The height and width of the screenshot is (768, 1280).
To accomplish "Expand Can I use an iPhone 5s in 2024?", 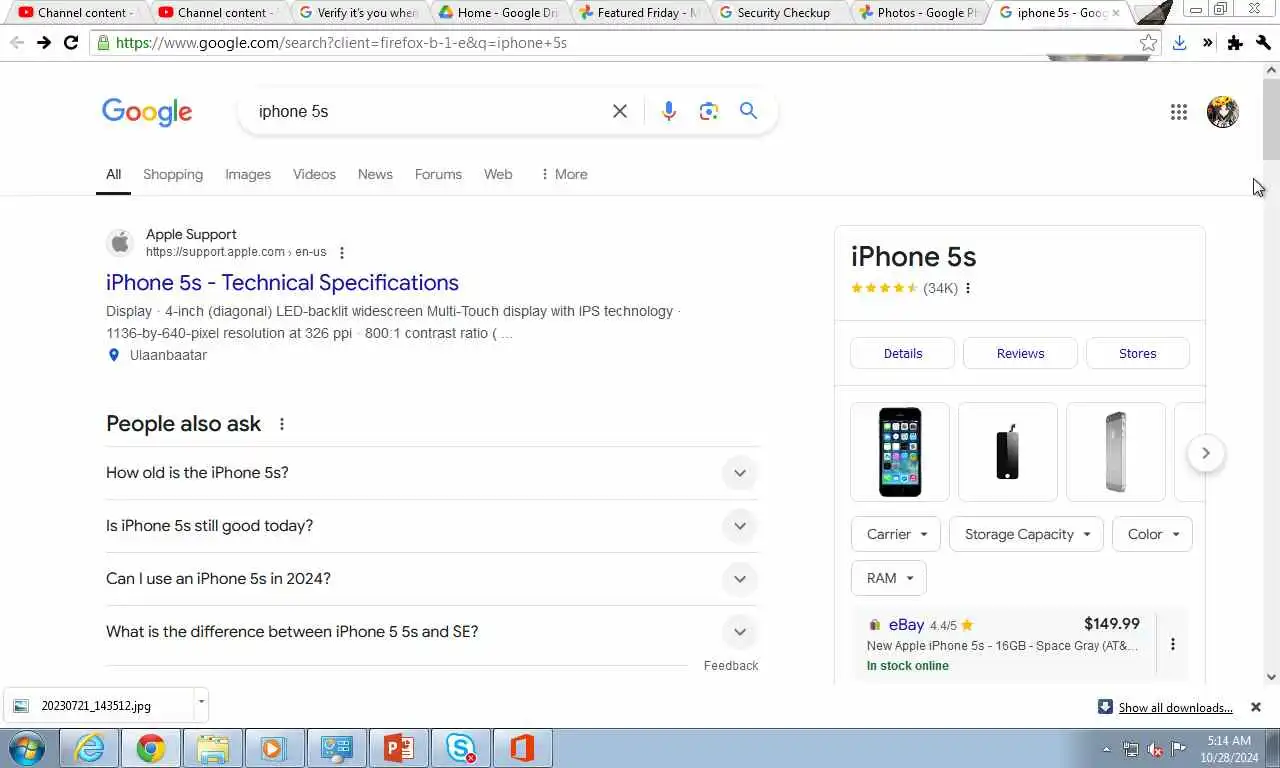I will [x=432, y=579].
